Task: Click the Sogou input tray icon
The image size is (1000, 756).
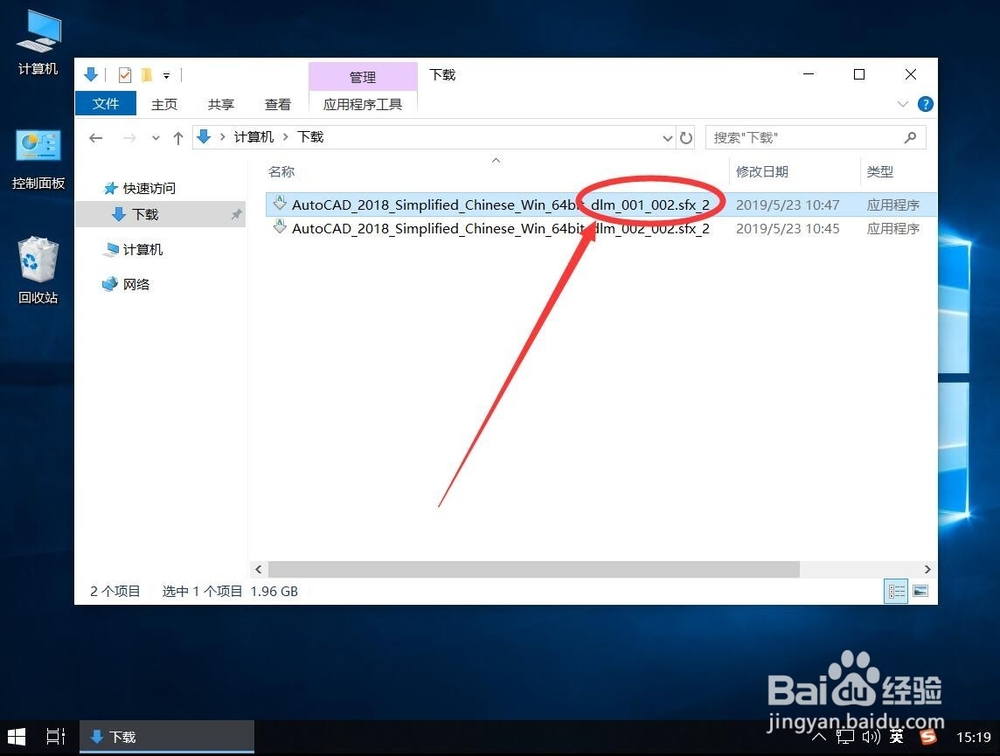Action: [x=926, y=737]
